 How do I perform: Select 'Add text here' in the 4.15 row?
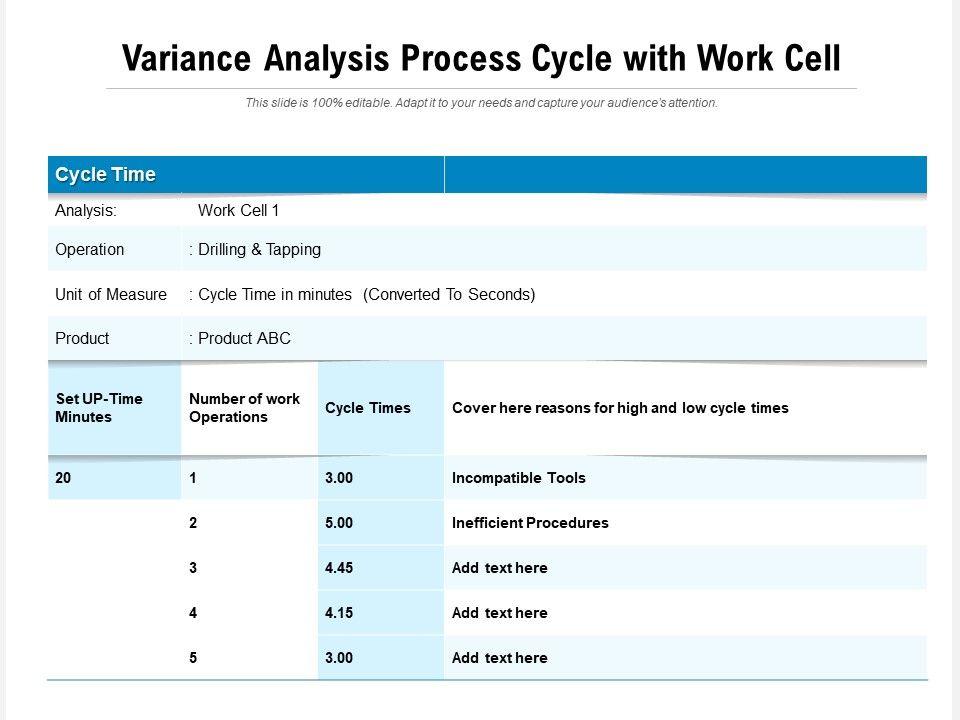tap(500, 613)
